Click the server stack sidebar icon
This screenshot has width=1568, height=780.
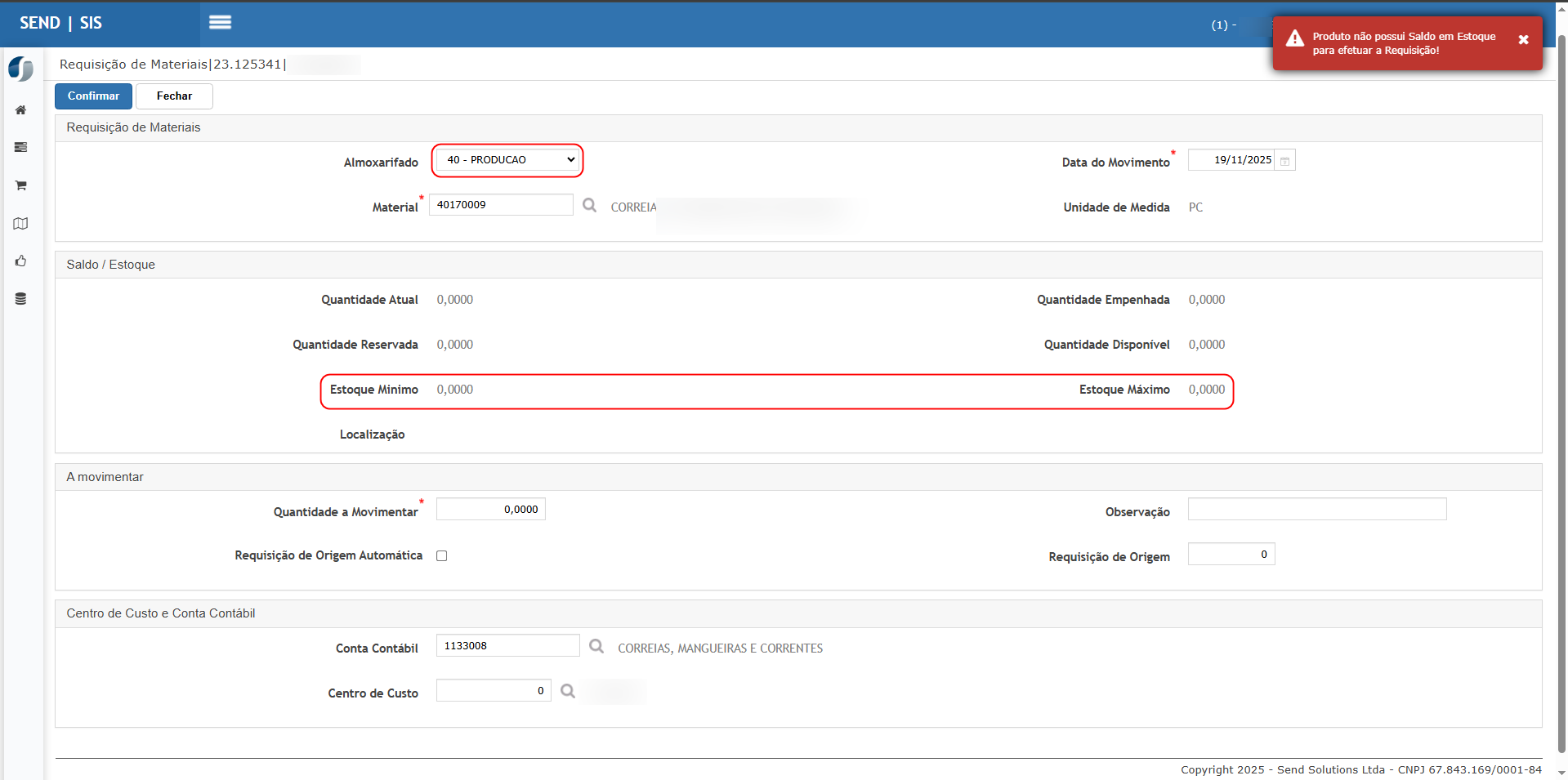point(20,148)
